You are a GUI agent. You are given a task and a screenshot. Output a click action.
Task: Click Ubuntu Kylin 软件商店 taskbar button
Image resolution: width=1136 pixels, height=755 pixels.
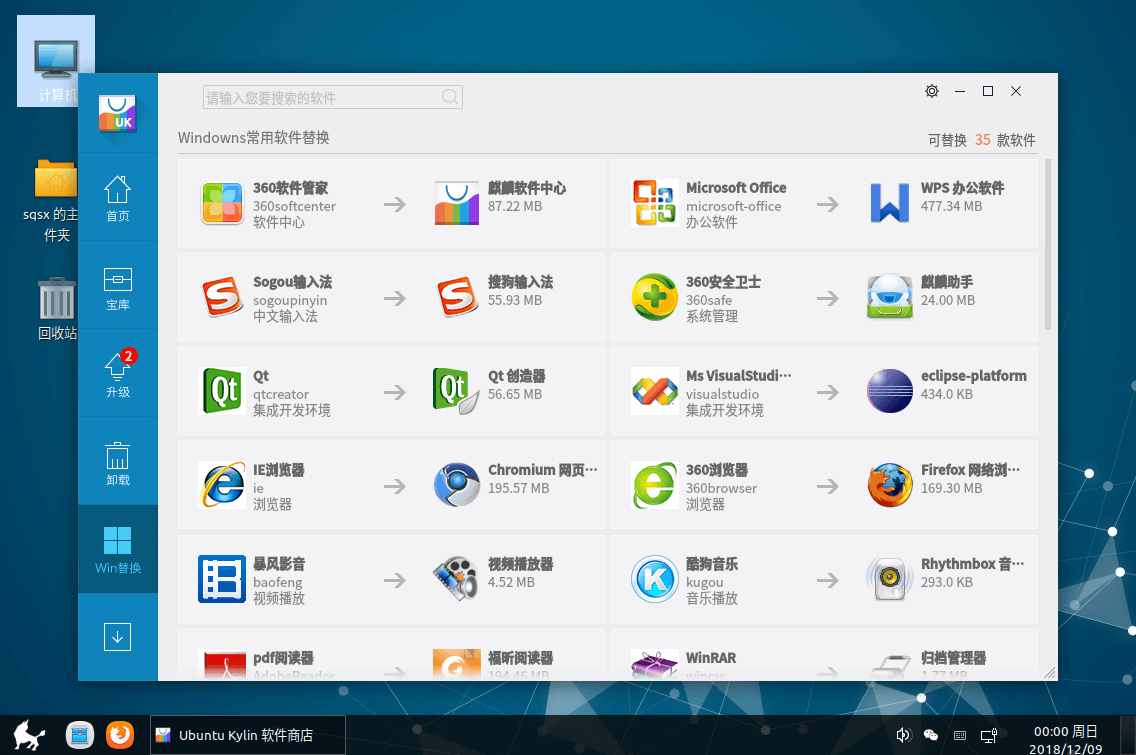click(248, 735)
